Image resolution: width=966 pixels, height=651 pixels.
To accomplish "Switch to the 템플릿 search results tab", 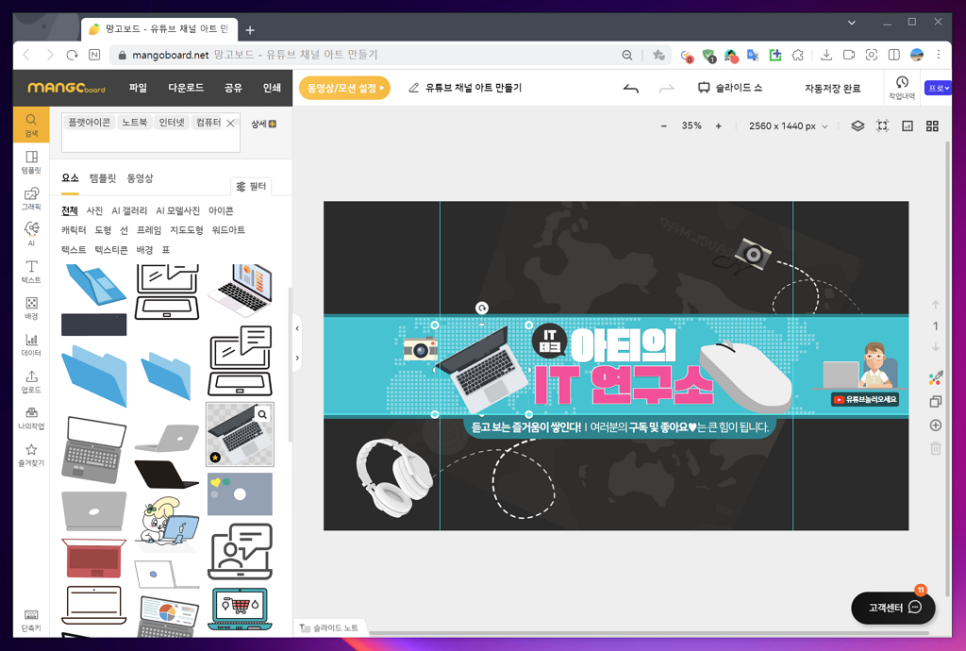I will [x=102, y=178].
